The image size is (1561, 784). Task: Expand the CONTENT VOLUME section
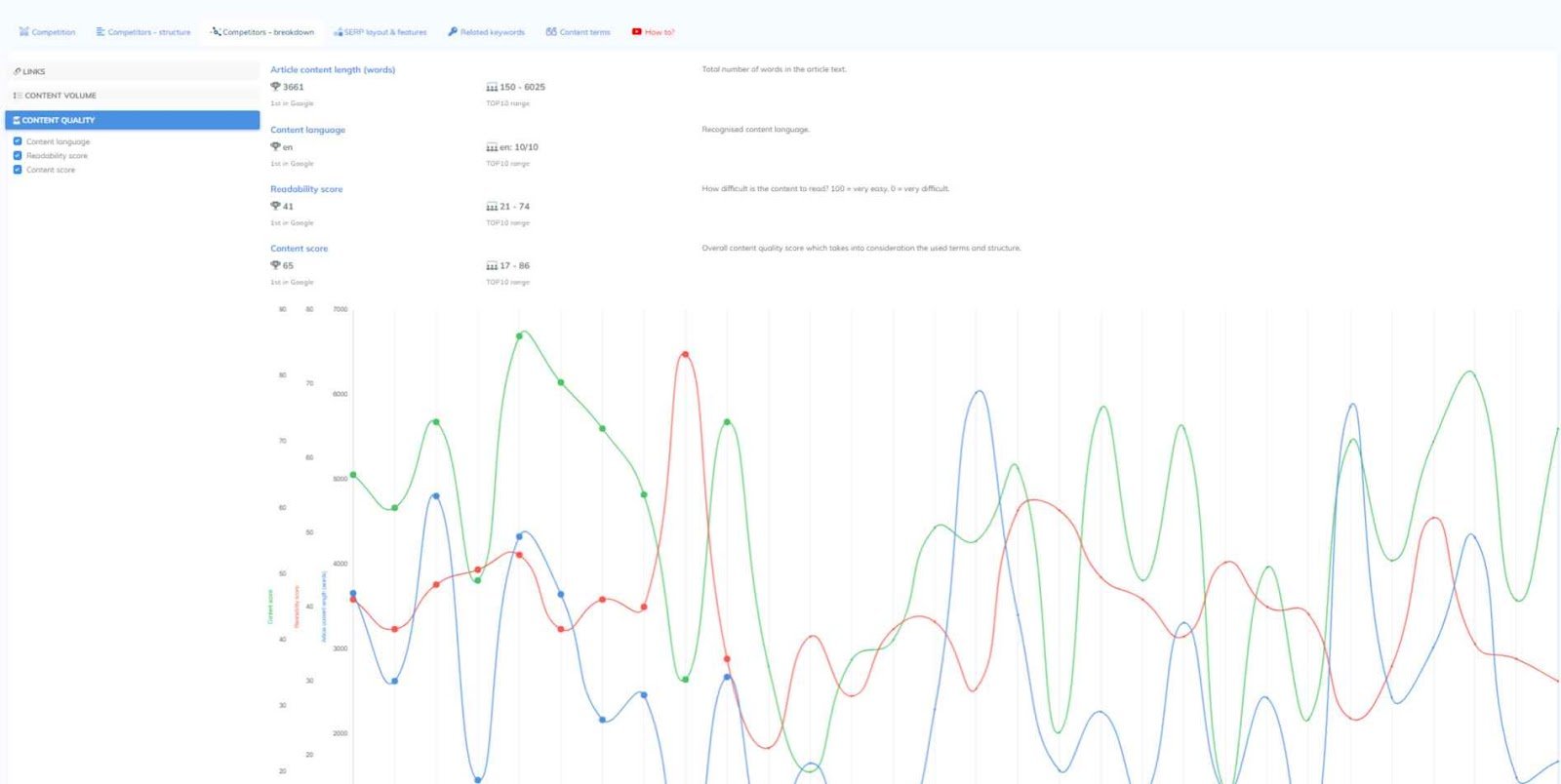tap(133, 96)
